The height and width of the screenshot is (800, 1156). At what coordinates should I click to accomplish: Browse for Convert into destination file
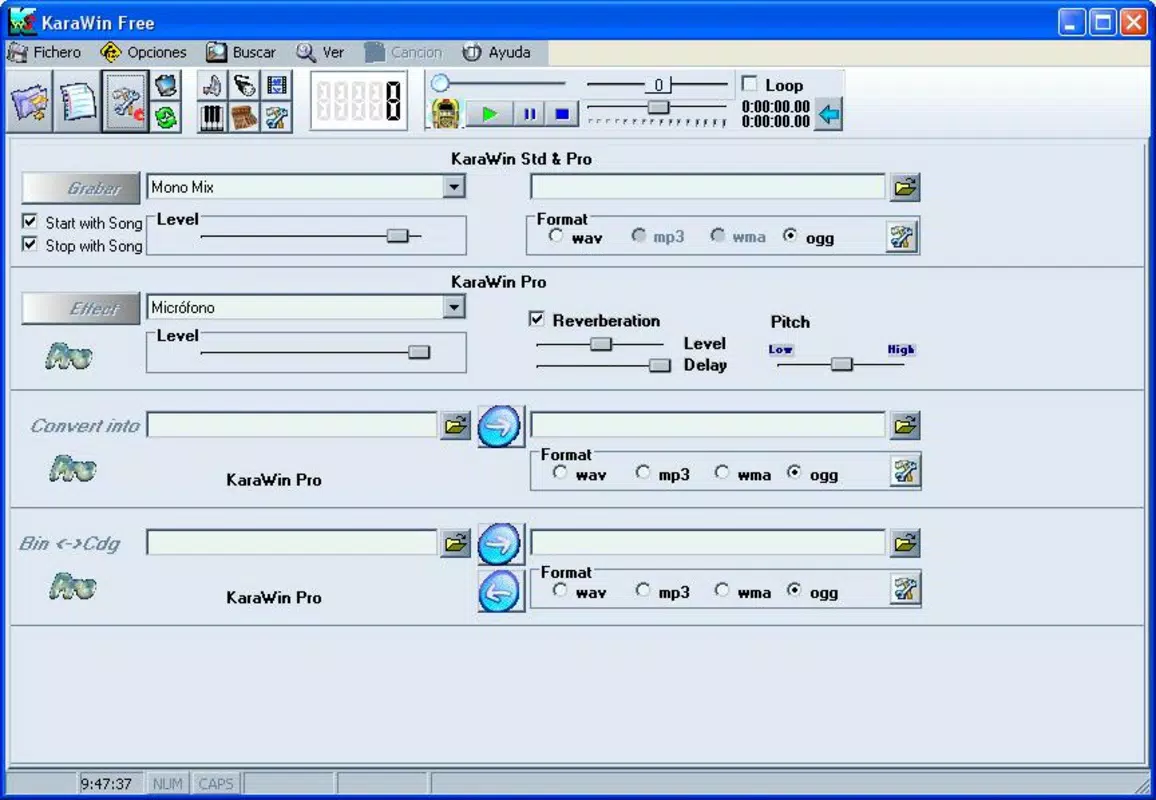(x=905, y=425)
